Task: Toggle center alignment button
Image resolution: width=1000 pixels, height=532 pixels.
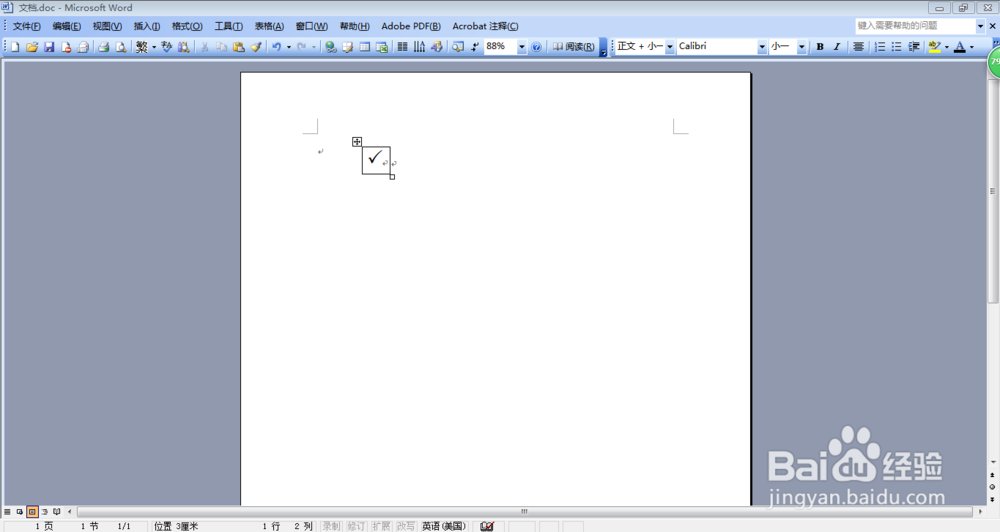Action: 858,47
